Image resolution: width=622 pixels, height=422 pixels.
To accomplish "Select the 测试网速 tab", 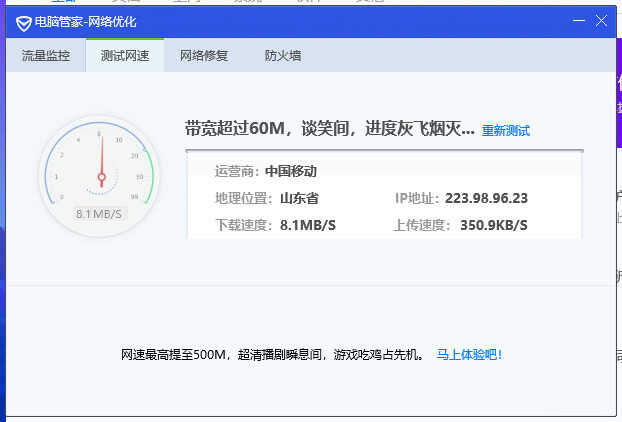I will point(125,56).
